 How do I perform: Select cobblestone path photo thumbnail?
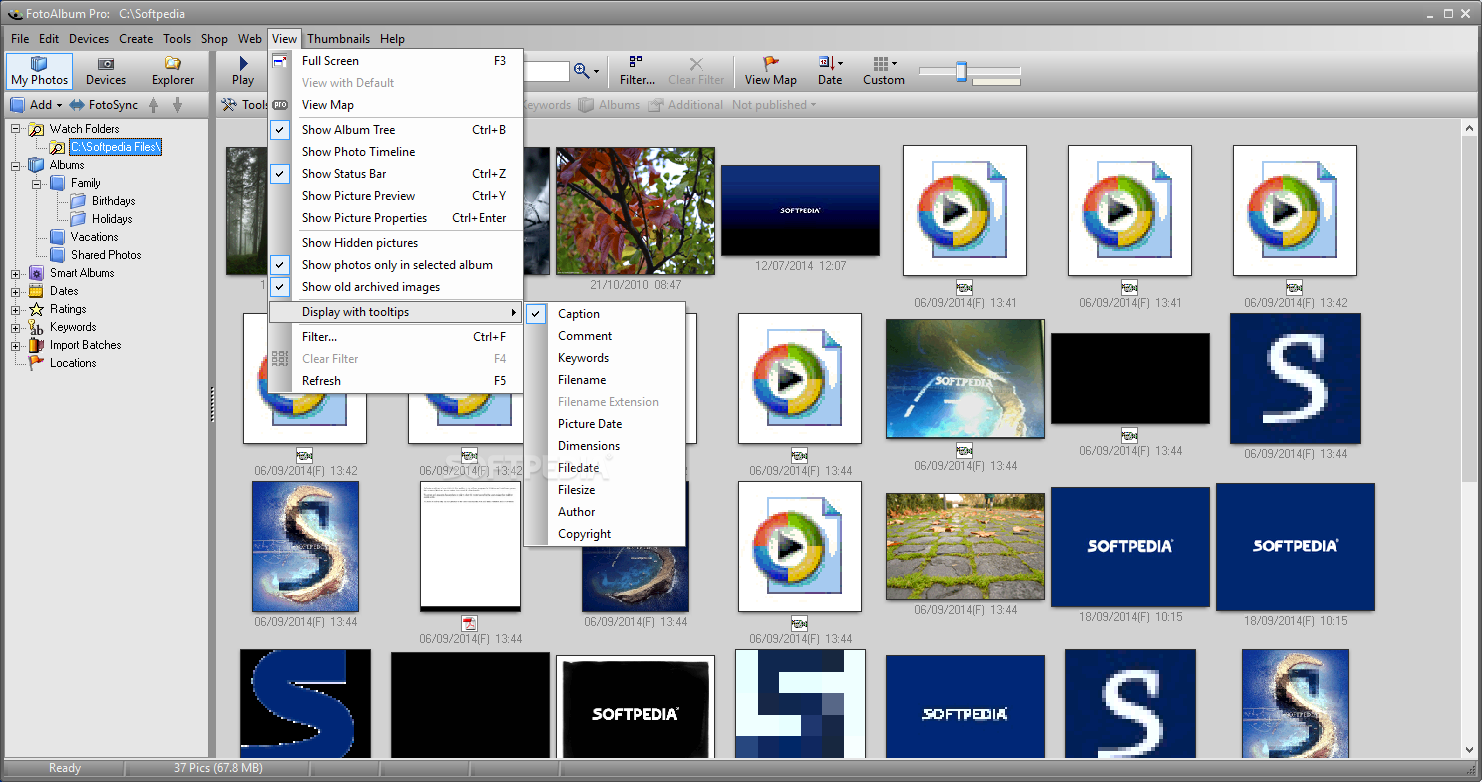[965, 546]
